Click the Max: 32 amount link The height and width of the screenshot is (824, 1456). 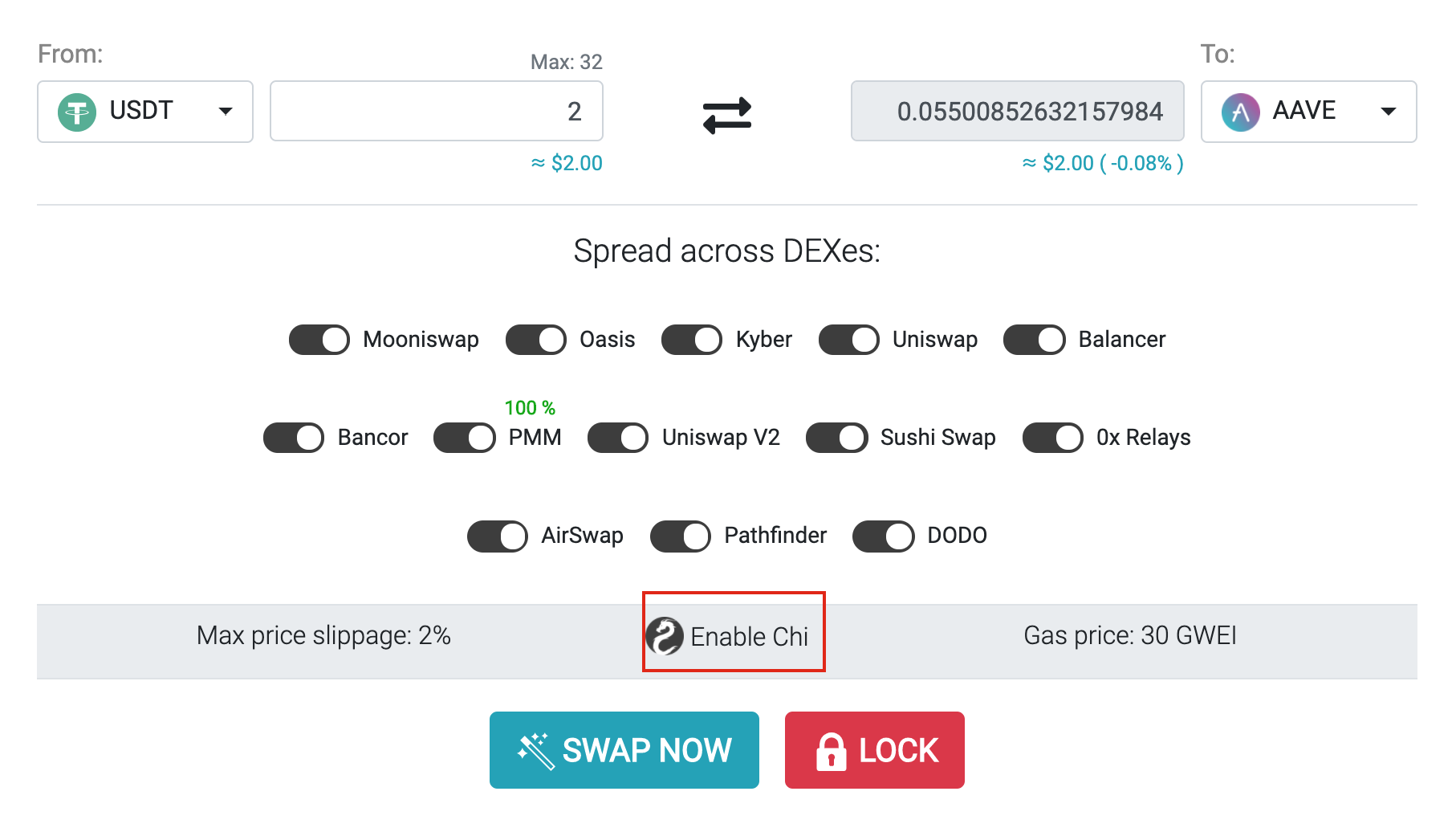[x=567, y=62]
